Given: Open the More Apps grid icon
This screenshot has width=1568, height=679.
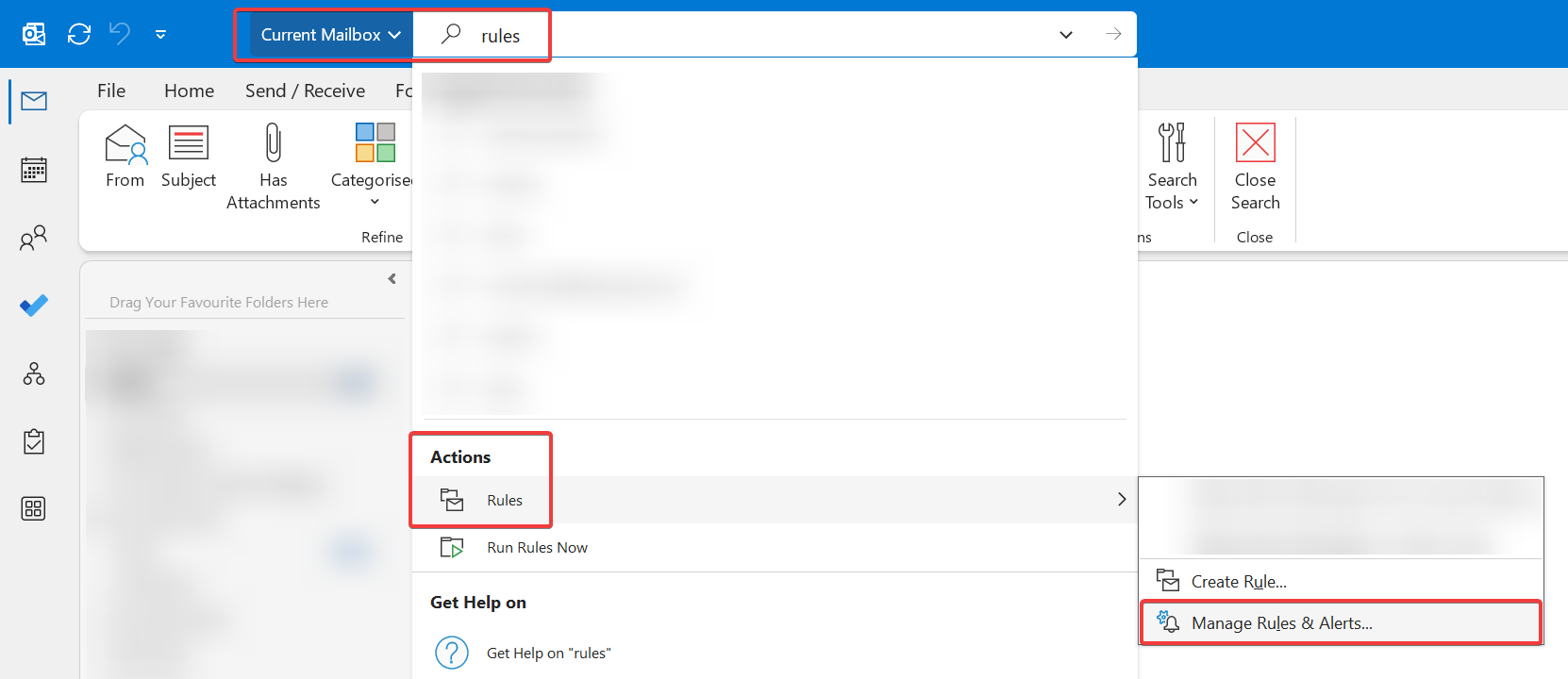Looking at the screenshot, I should pyautogui.click(x=34, y=509).
